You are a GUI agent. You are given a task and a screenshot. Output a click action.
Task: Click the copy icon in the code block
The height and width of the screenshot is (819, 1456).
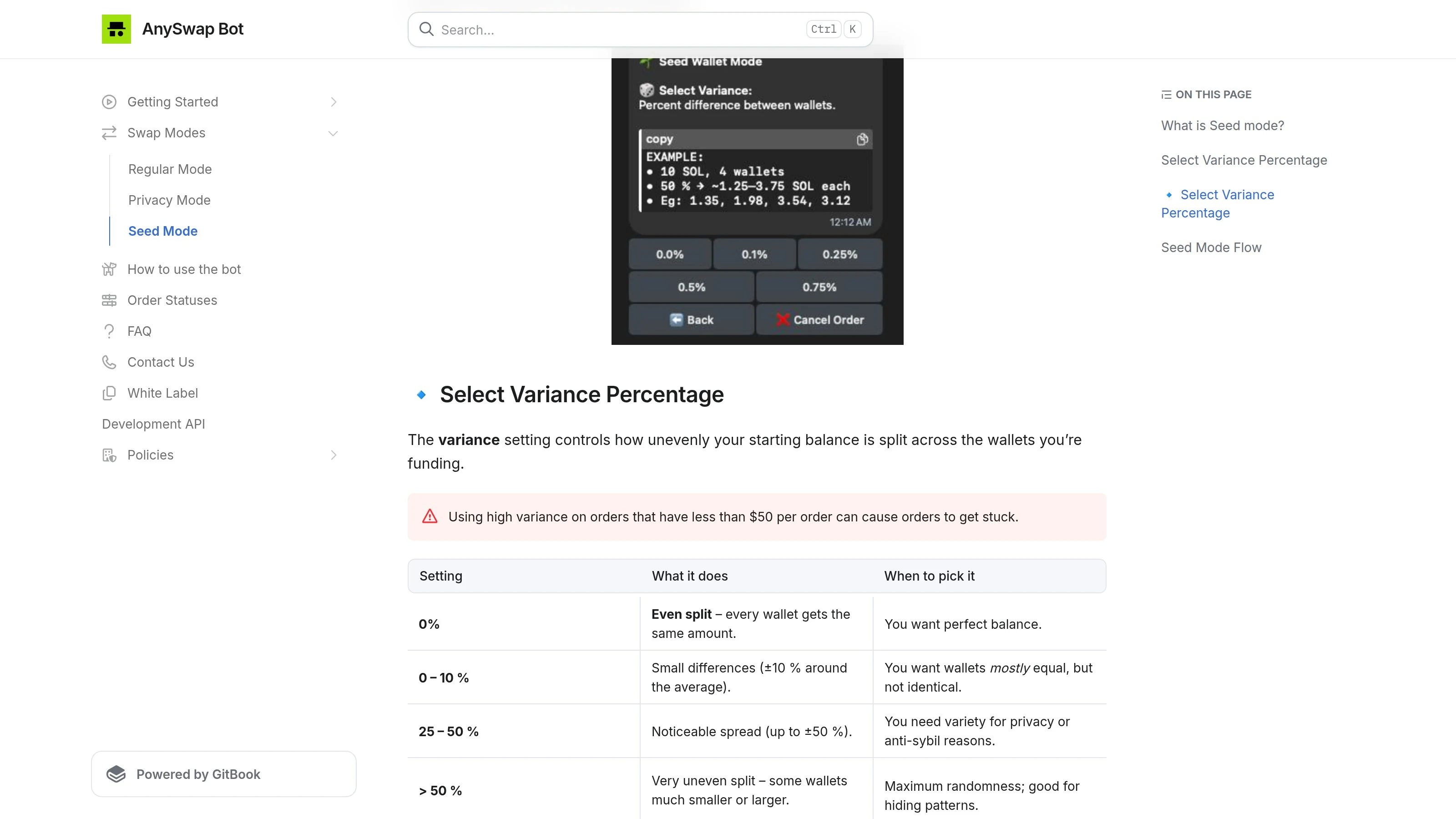tap(862, 139)
